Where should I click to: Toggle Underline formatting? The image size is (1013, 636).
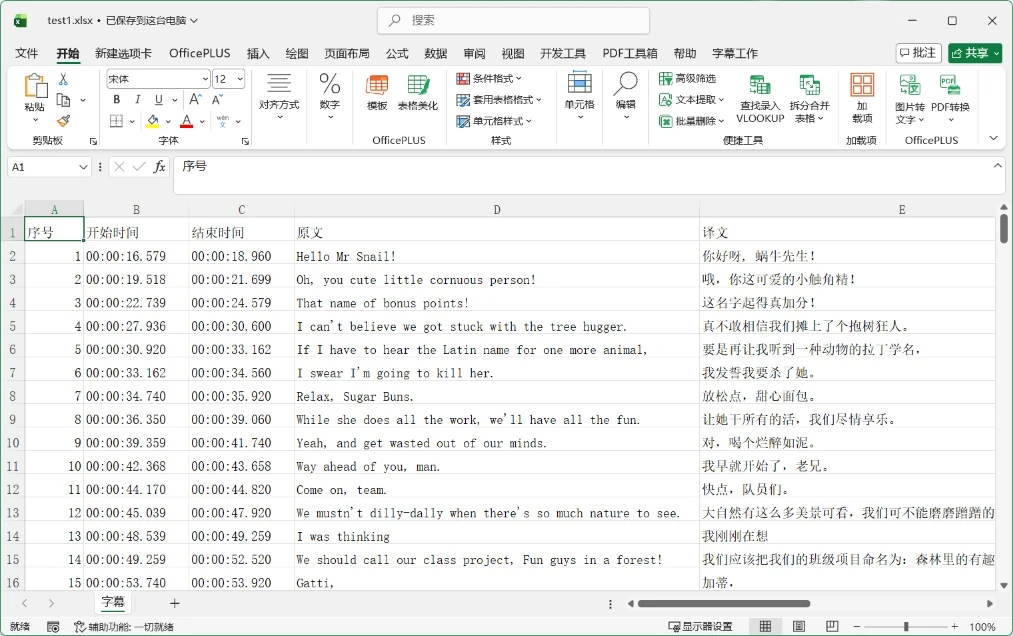click(x=159, y=100)
